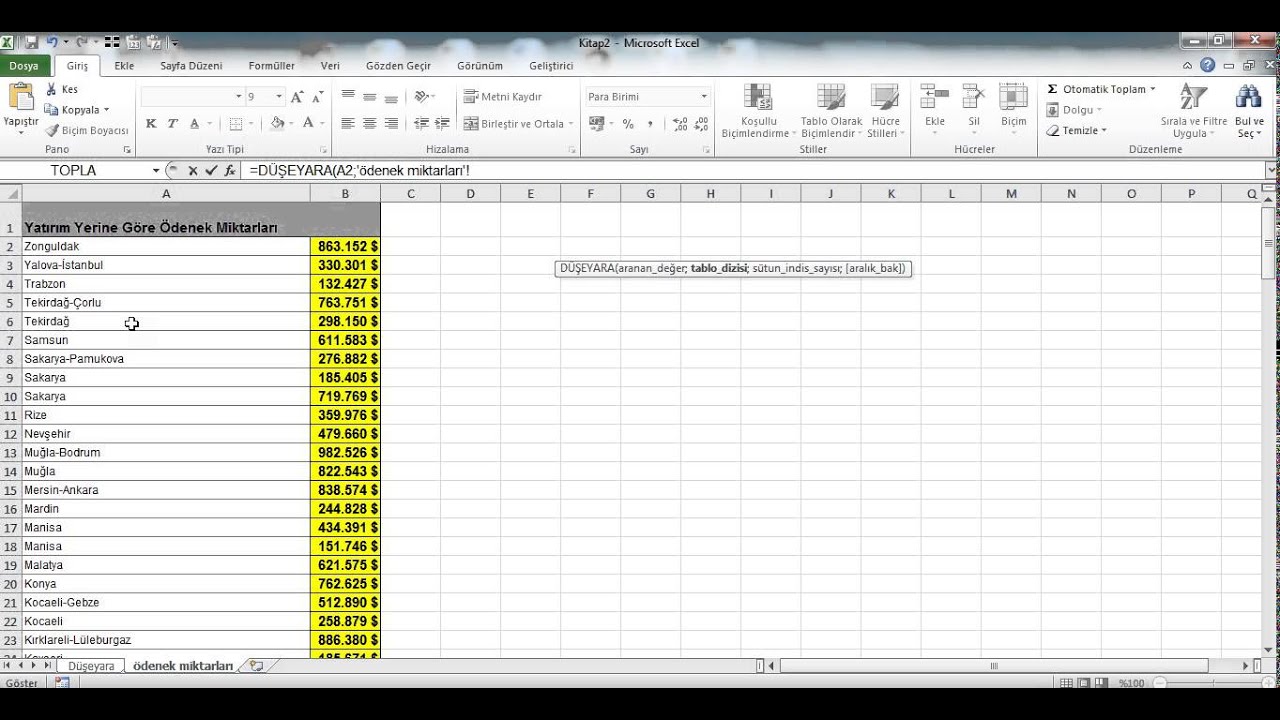Viewport: 1280px width, 720px height.
Task: Toggle bold formatting K button
Action: (151, 124)
